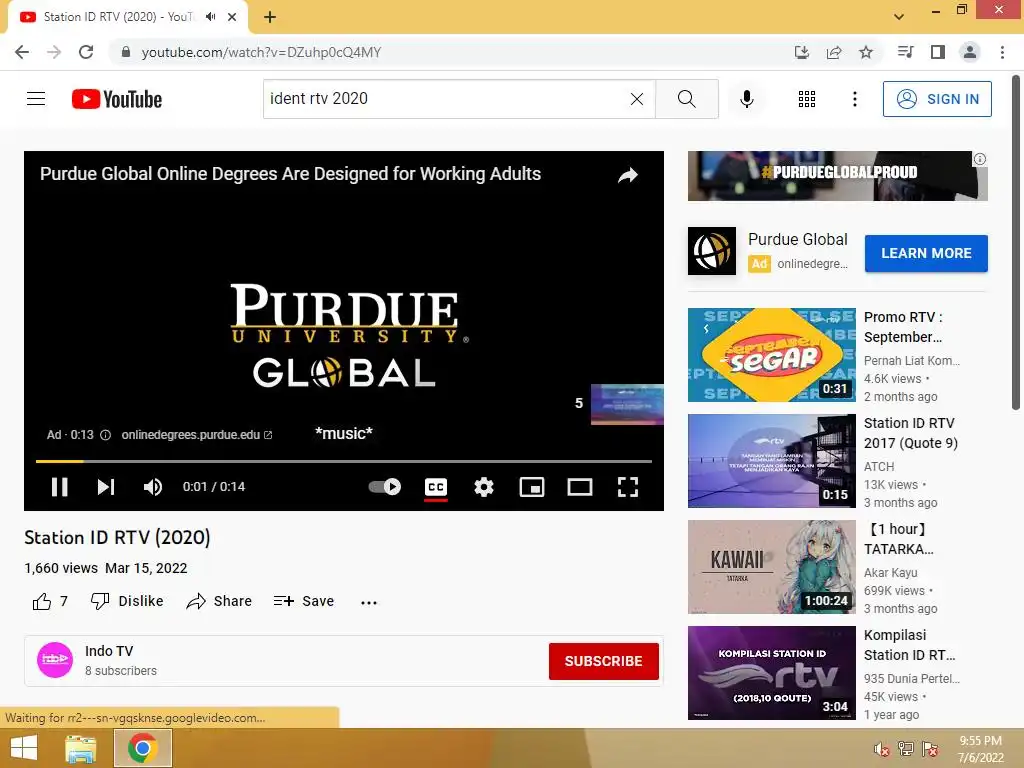The width and height of the screenshot is (1024, 768).
Task: Open Station ID RTV 2017 thumbnail
Action: 771,460
